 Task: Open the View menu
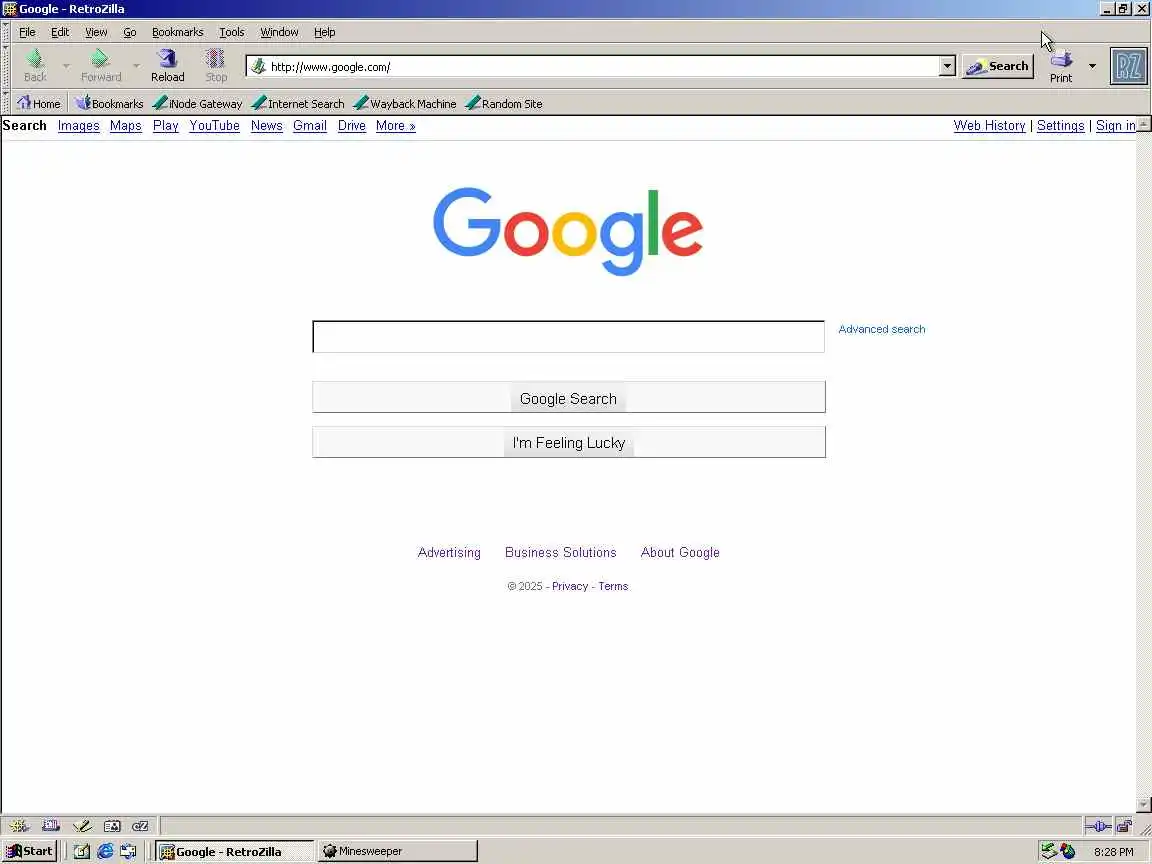[96, 32]
